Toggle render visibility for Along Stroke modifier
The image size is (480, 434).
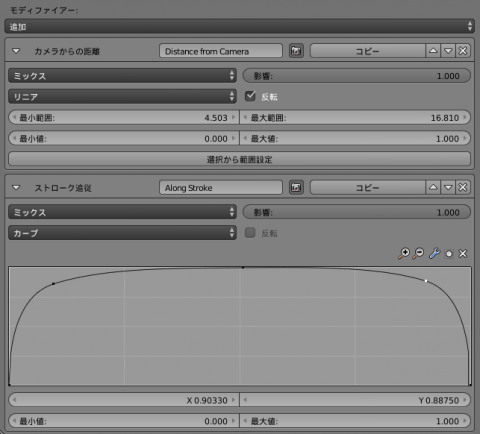(x=296, y=187)
